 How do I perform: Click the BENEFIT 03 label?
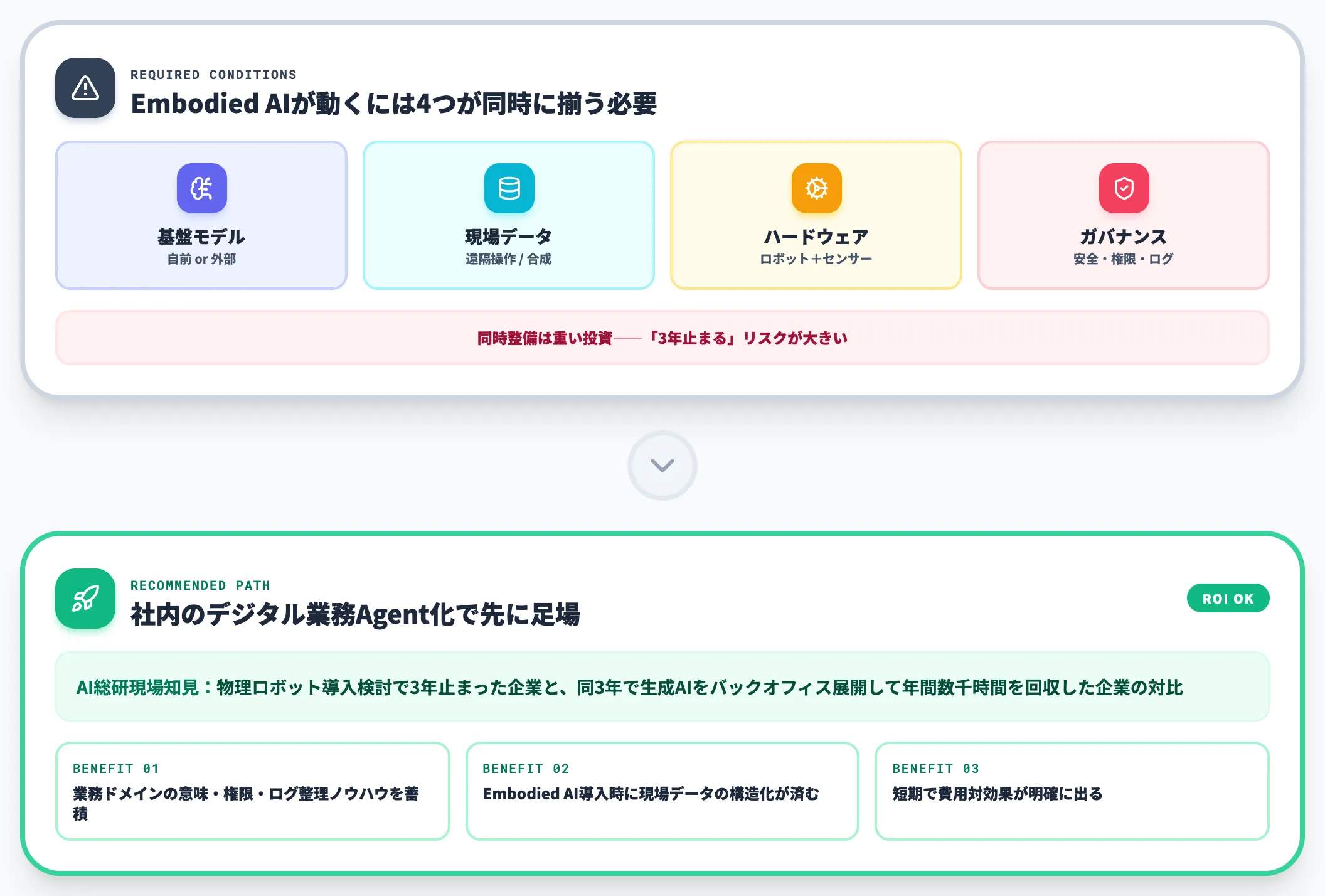point(935,769)
